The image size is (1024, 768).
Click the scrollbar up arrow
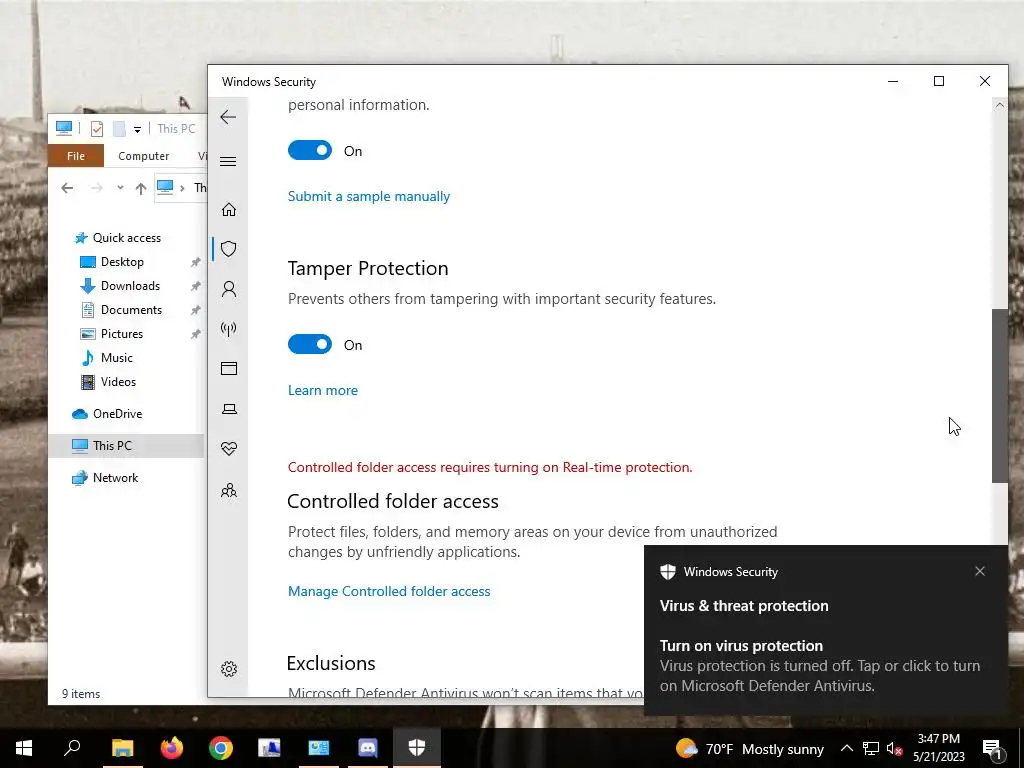tap(999, 105)
